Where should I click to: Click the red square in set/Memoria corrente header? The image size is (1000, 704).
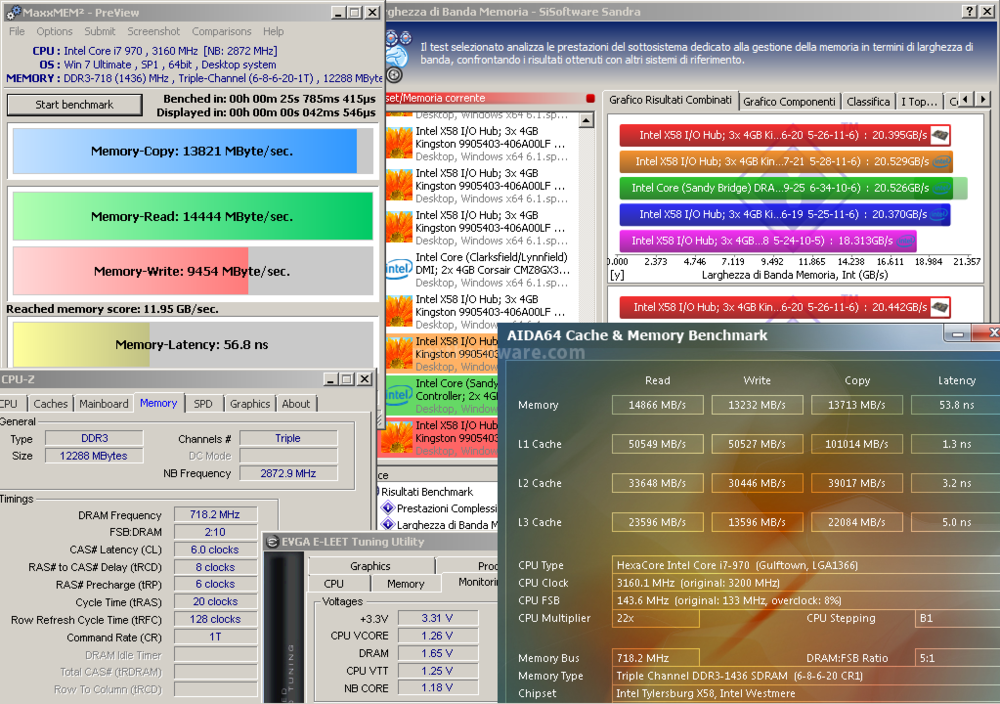[591, 98]
